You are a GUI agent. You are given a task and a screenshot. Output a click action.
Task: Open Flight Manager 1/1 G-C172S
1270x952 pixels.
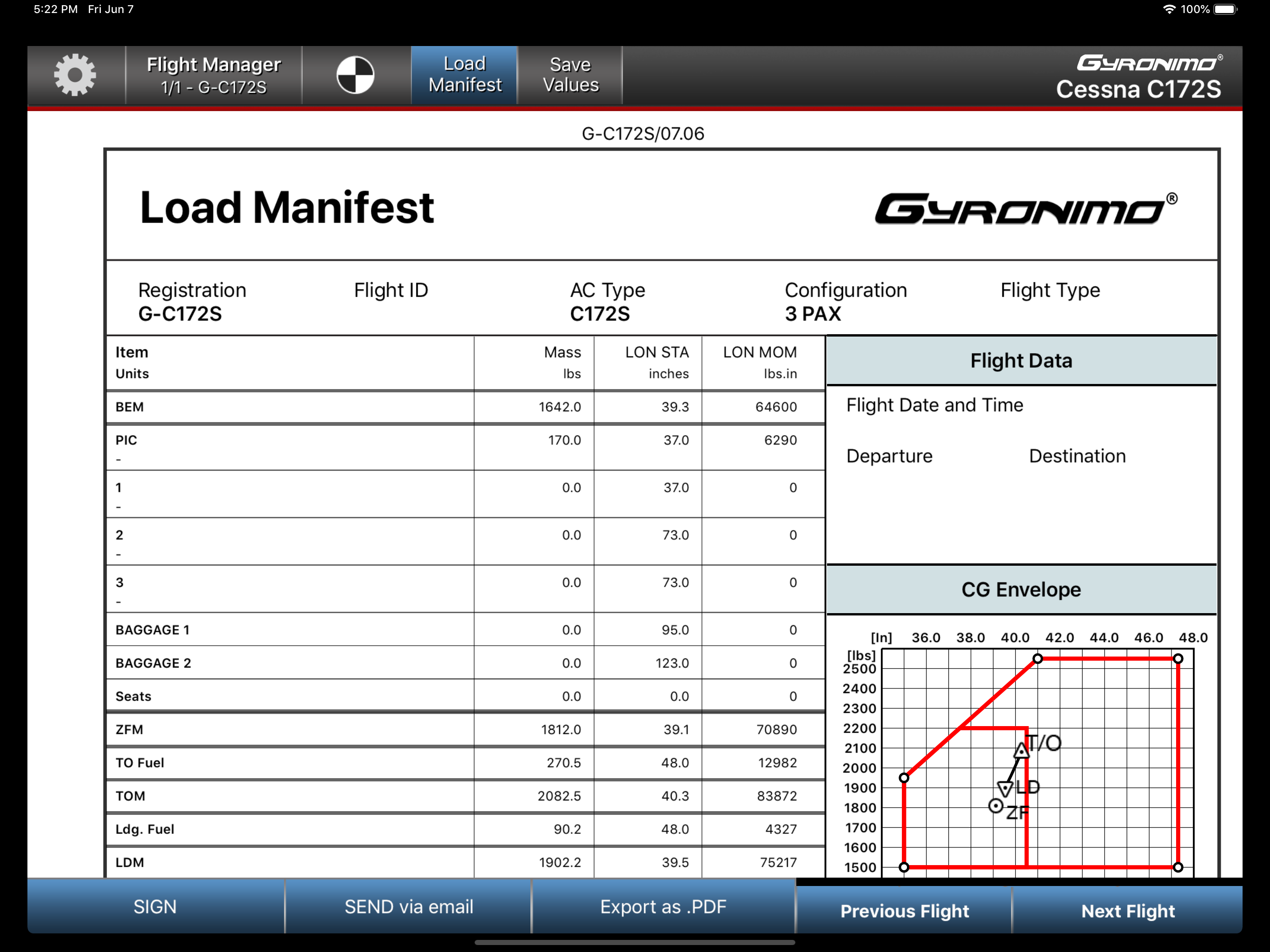213,75
